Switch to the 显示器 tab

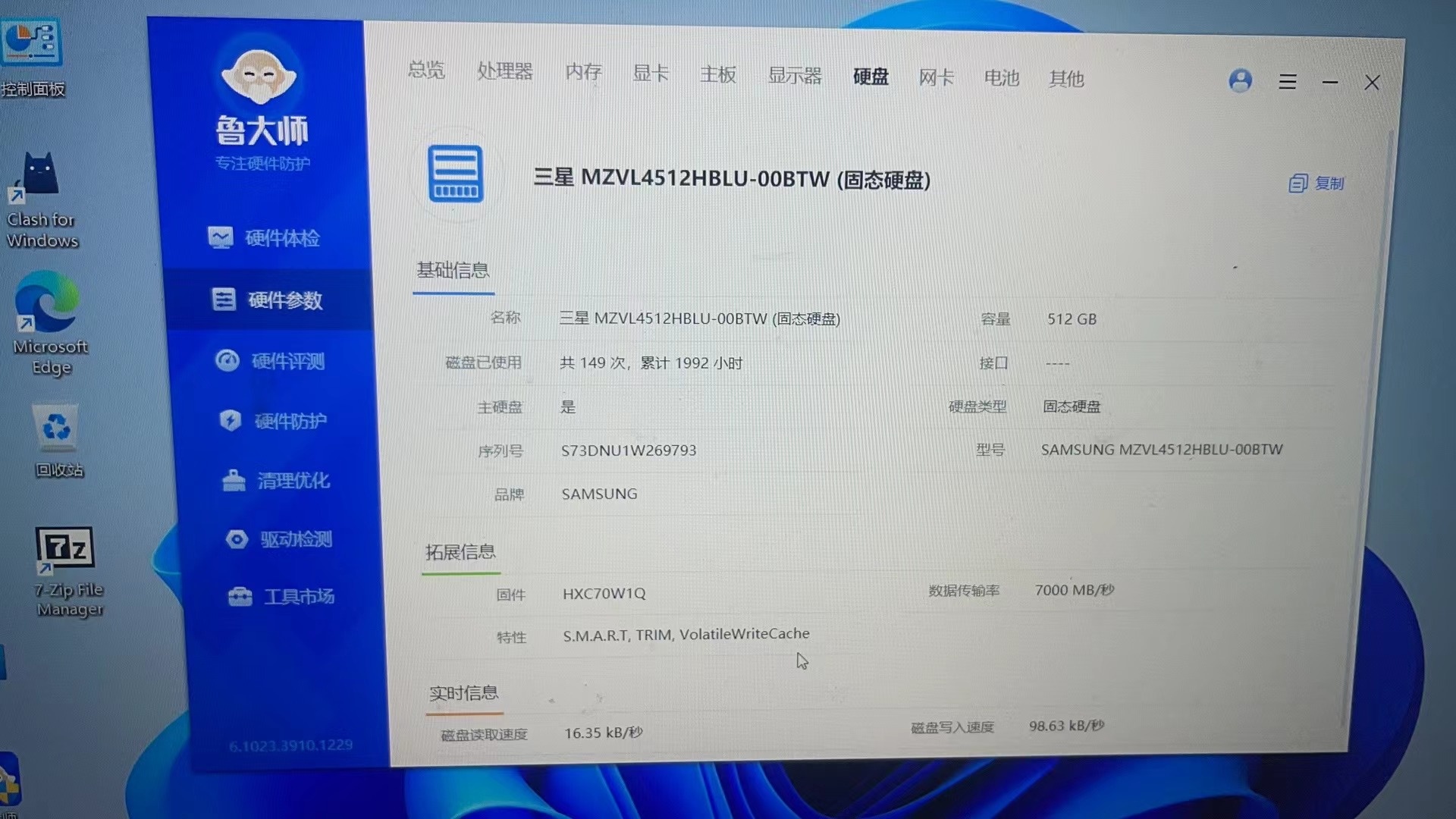(795, 76)
